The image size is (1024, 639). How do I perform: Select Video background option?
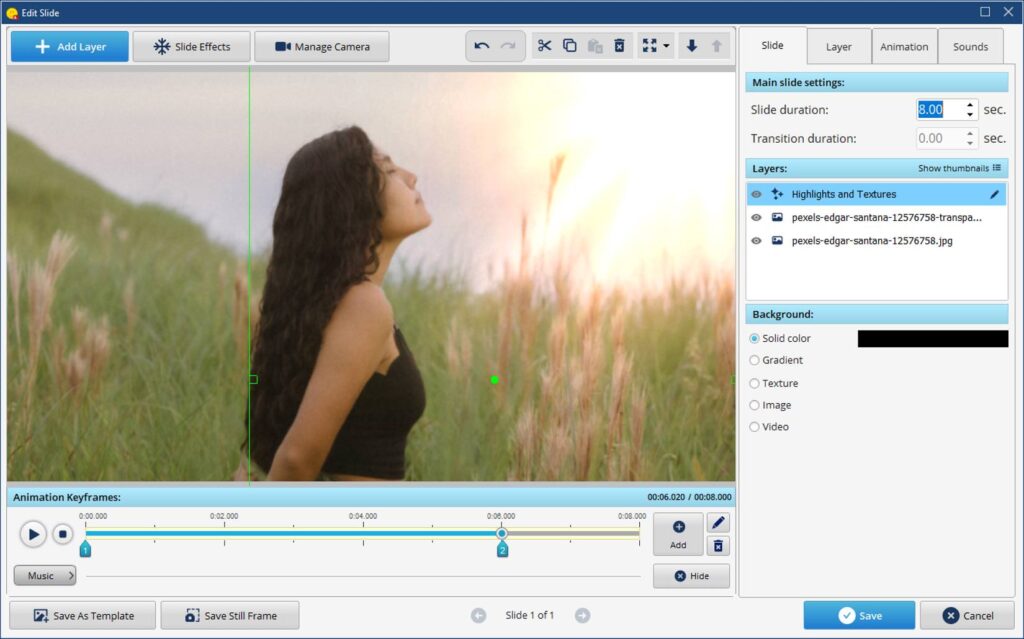[754, 427]
